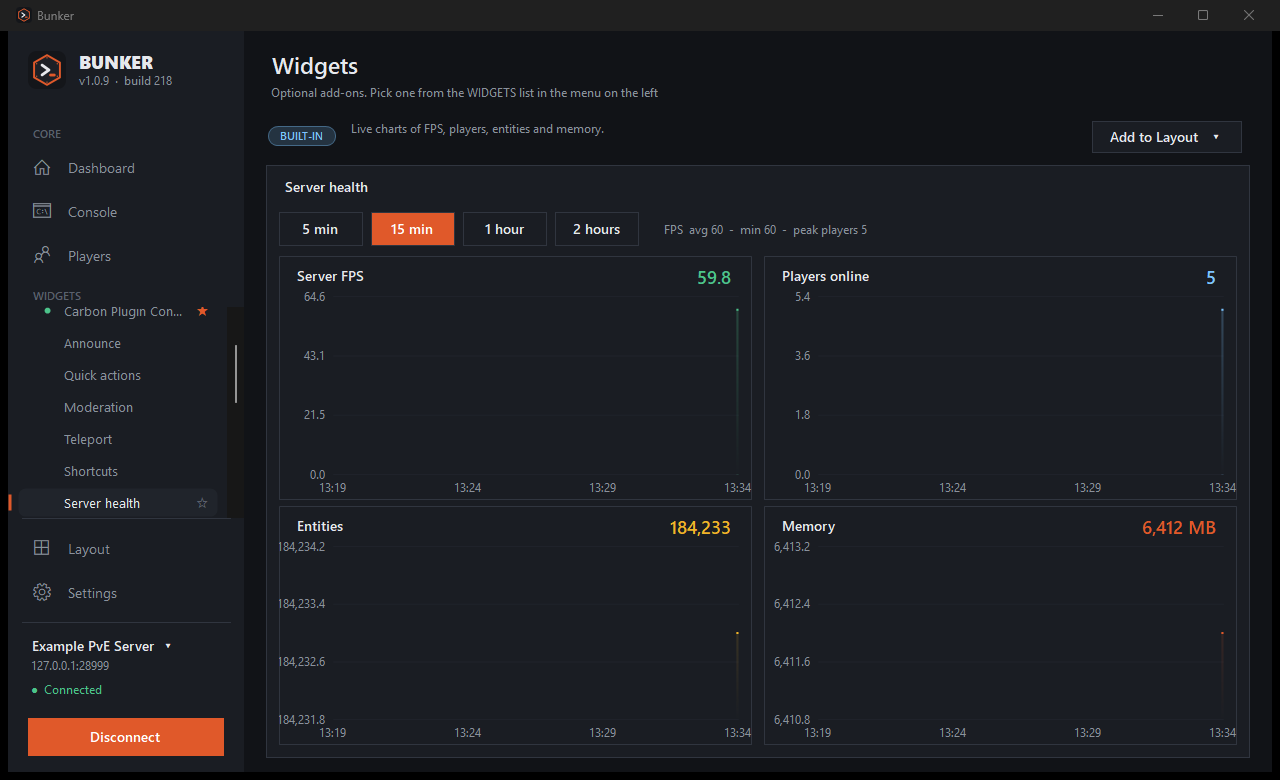Image resolution: width=1280 pixels, height=780 pixels.
Task: Click the Server FPS value 59.8
Action: (714, 278)
